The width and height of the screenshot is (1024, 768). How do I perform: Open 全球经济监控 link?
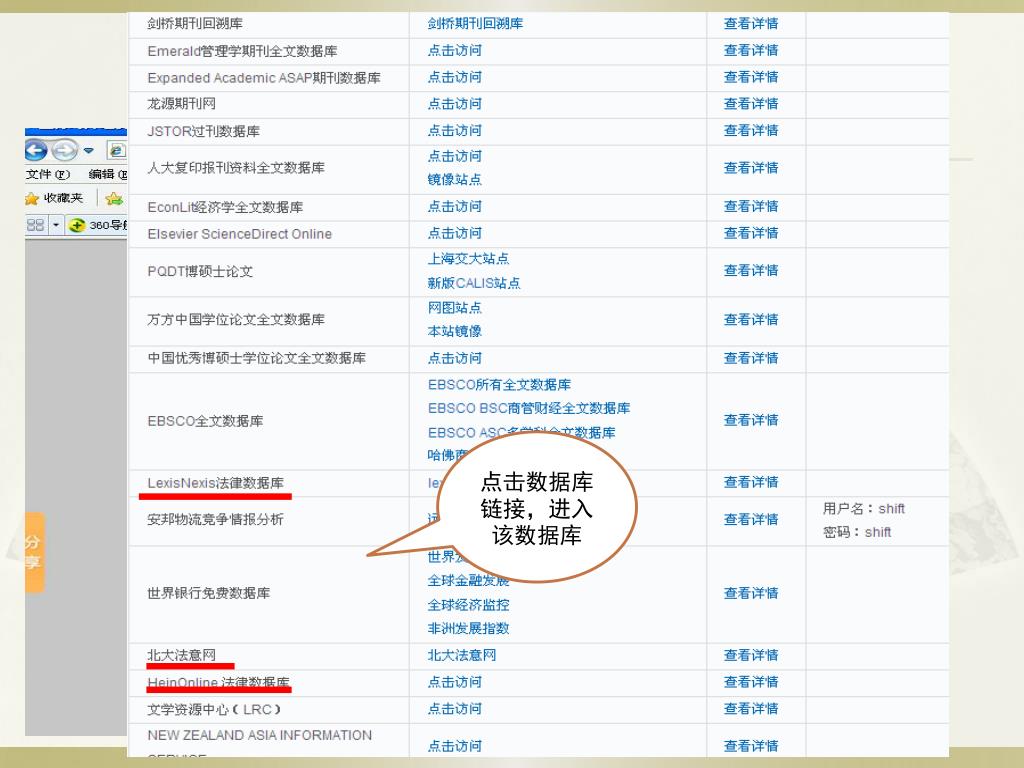click(468, 605)
